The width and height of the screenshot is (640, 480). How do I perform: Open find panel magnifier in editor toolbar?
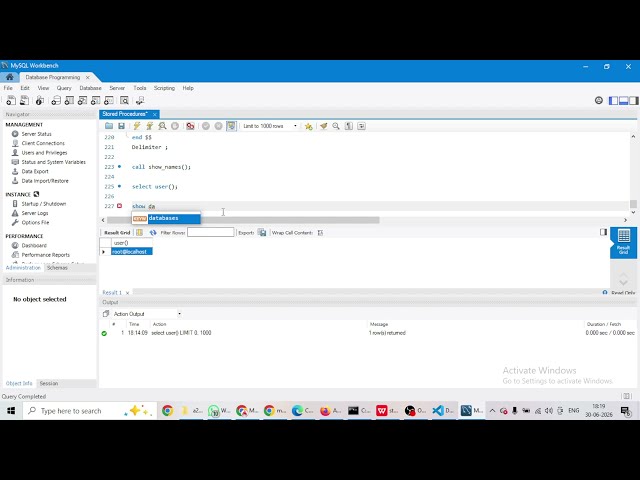click(336, 126)
